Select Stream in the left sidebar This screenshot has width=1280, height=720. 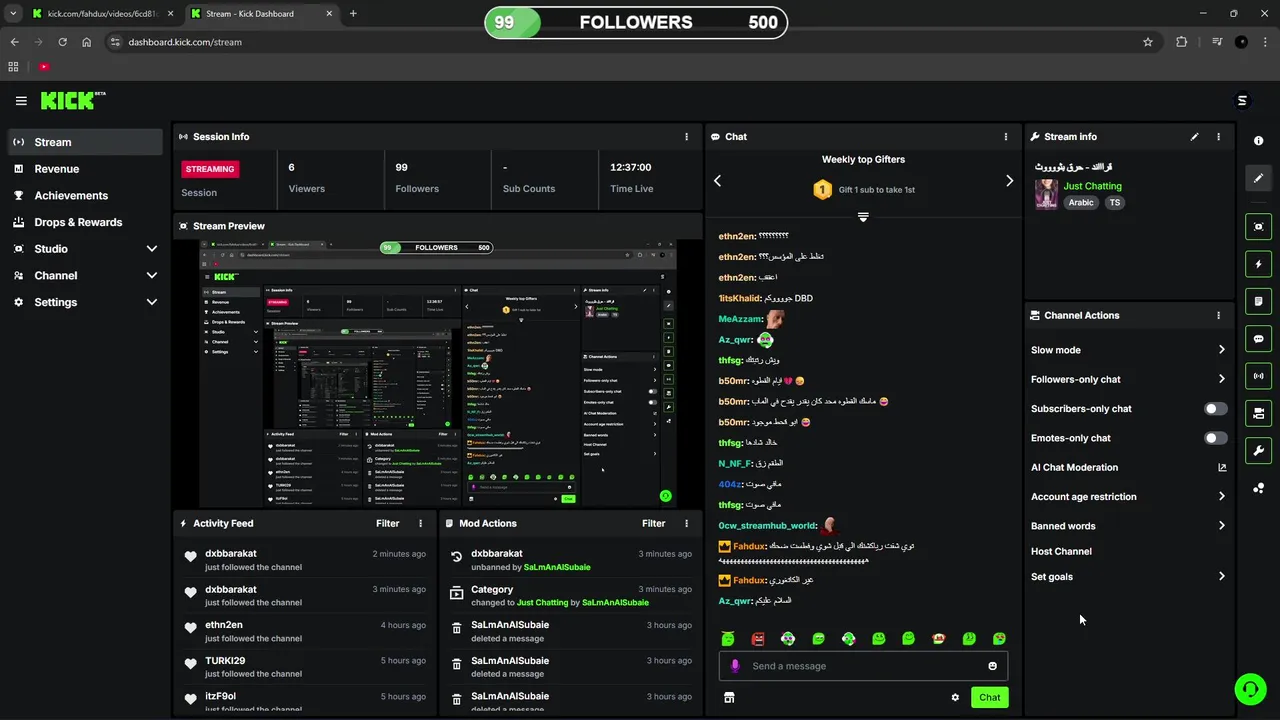(x=86, y=142)
